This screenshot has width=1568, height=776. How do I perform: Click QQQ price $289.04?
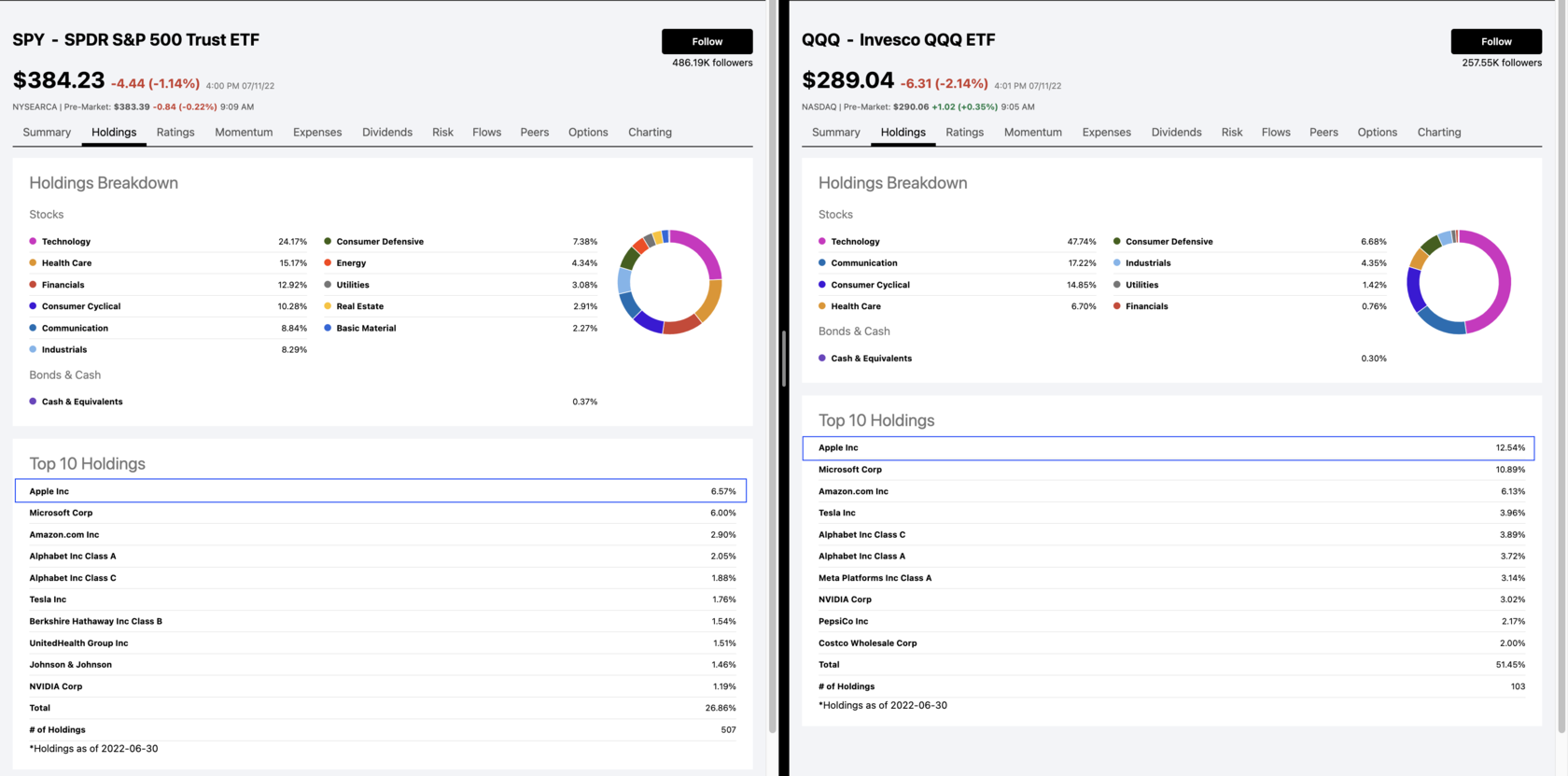847,80
